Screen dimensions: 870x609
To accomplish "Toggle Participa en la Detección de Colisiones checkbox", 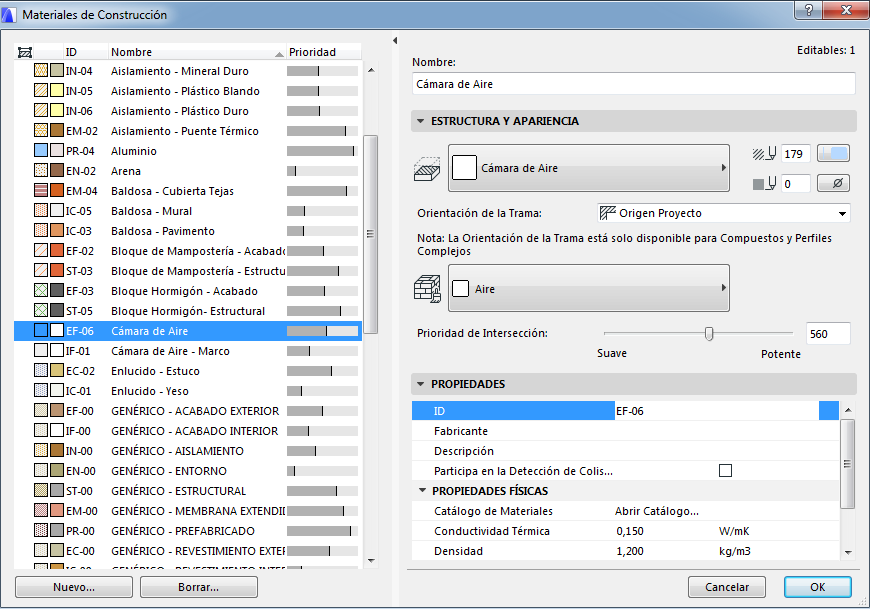I will (x=725, y=471).
